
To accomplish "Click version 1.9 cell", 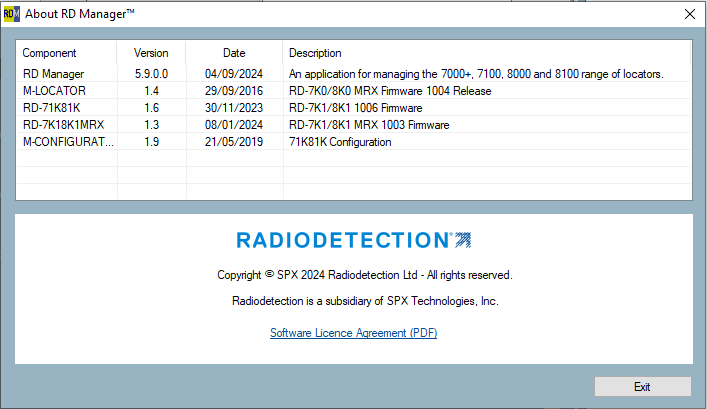I will pyautogui.click(x=151, y=142).
